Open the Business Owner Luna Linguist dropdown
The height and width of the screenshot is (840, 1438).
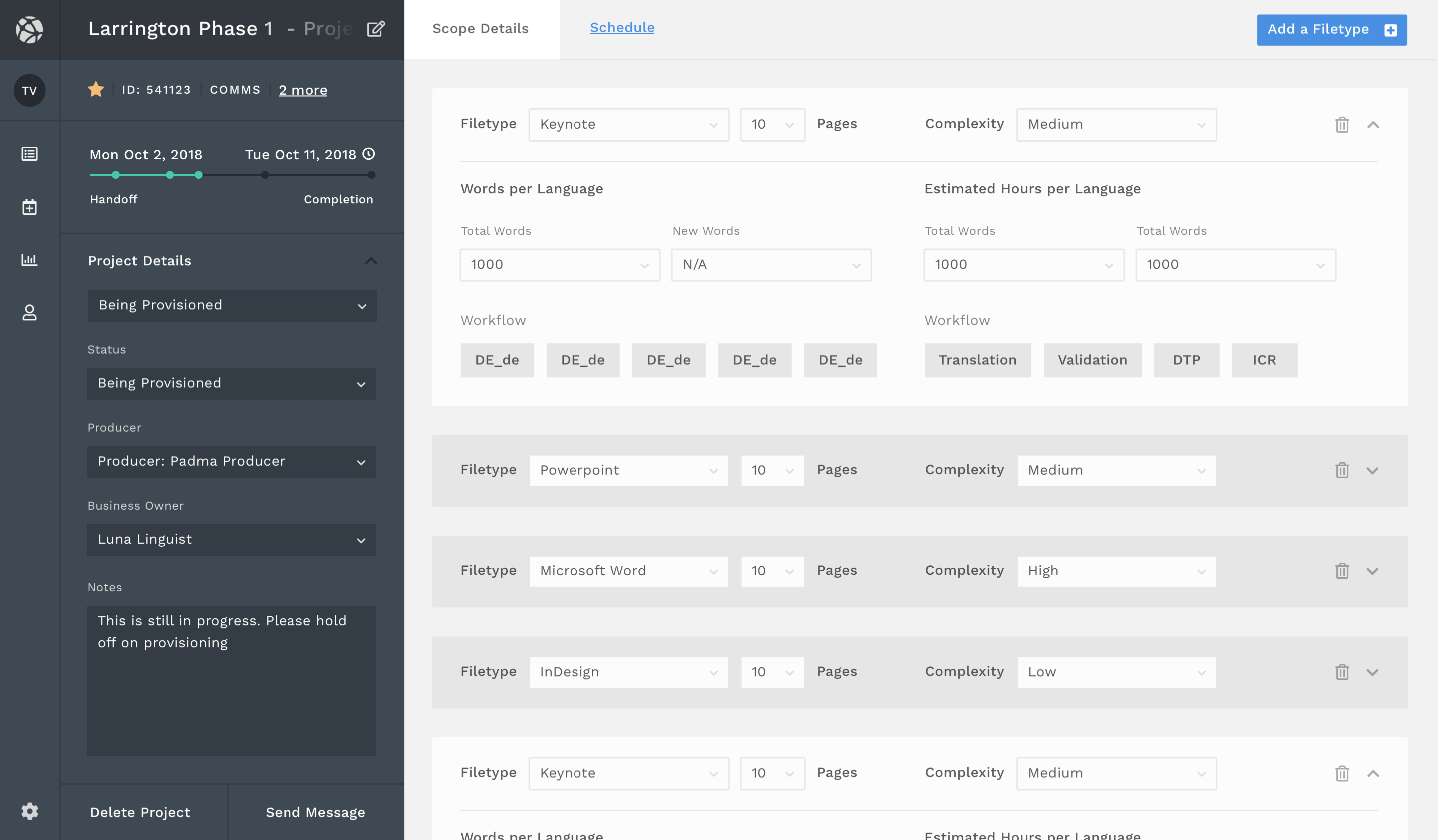coord(232,540)
